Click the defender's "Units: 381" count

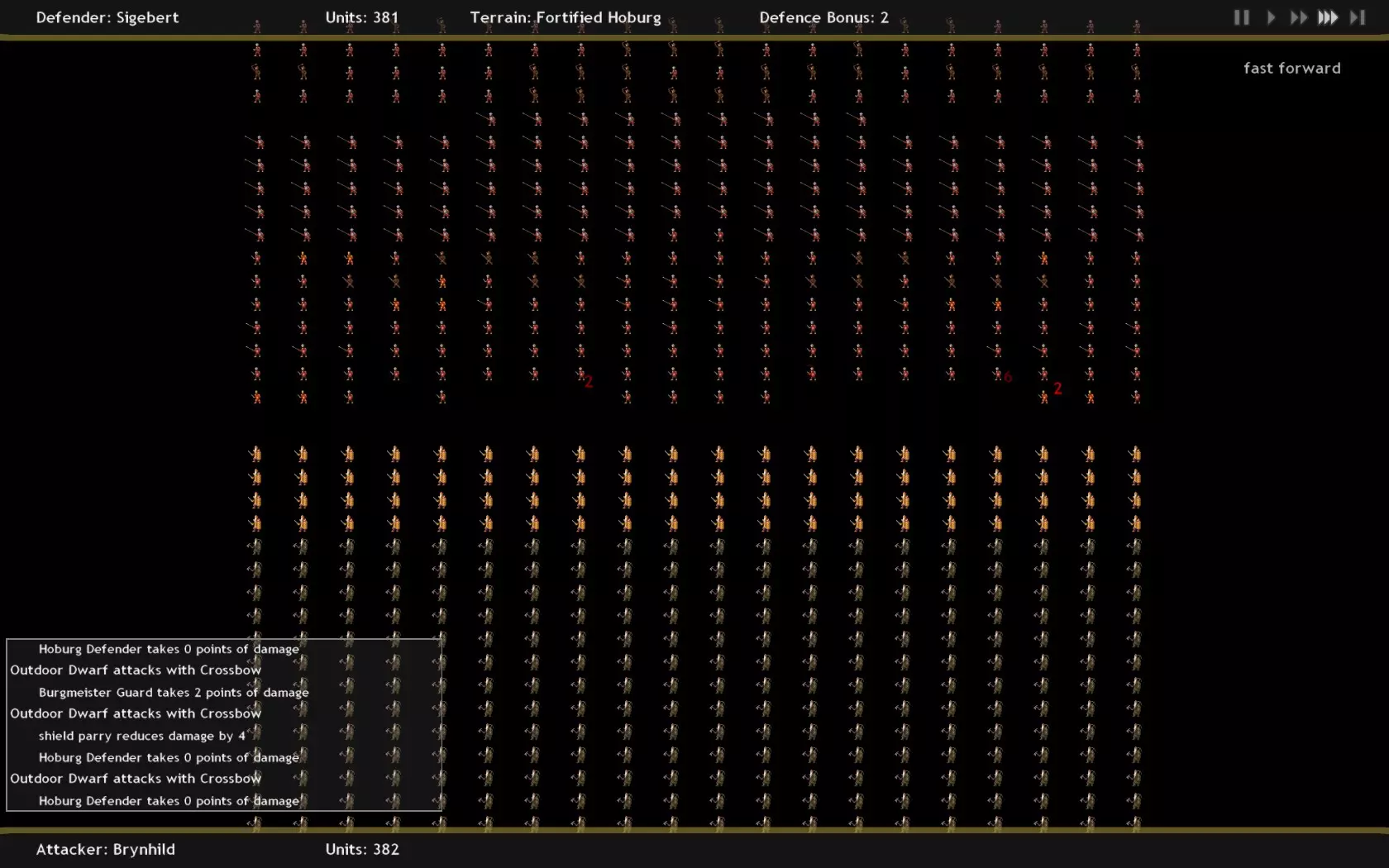[x=362, y=17]
